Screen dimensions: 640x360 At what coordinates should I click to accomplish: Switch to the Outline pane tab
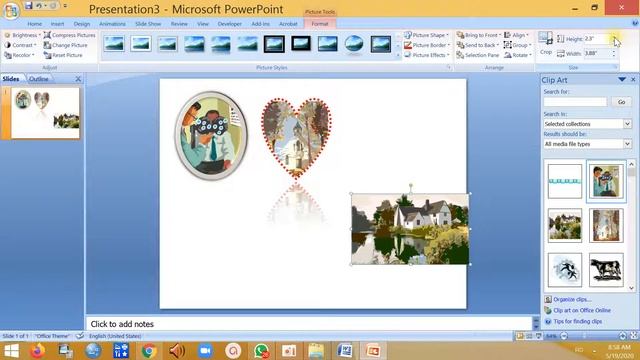point(39,79)
